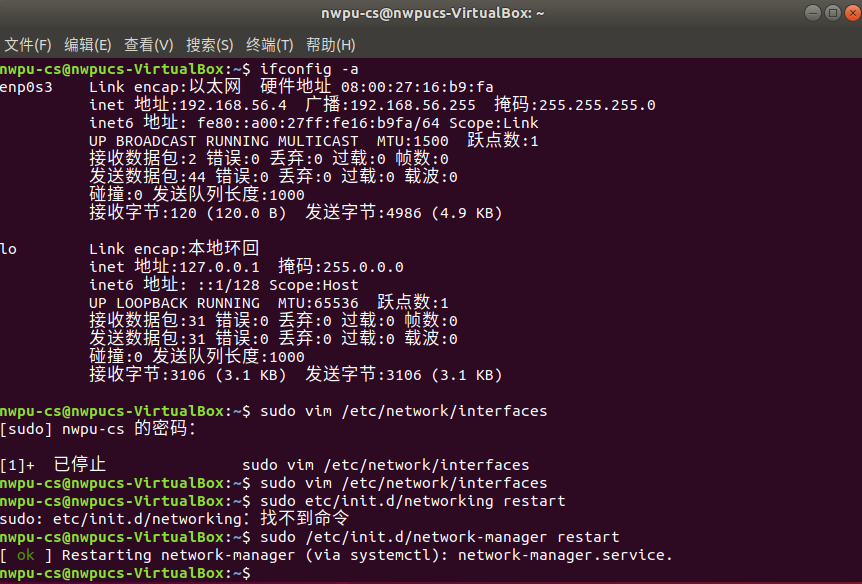This screenshot has height=584, width=862.
Task: Click Link encap:本地环回 text
Action: (174, 249)
